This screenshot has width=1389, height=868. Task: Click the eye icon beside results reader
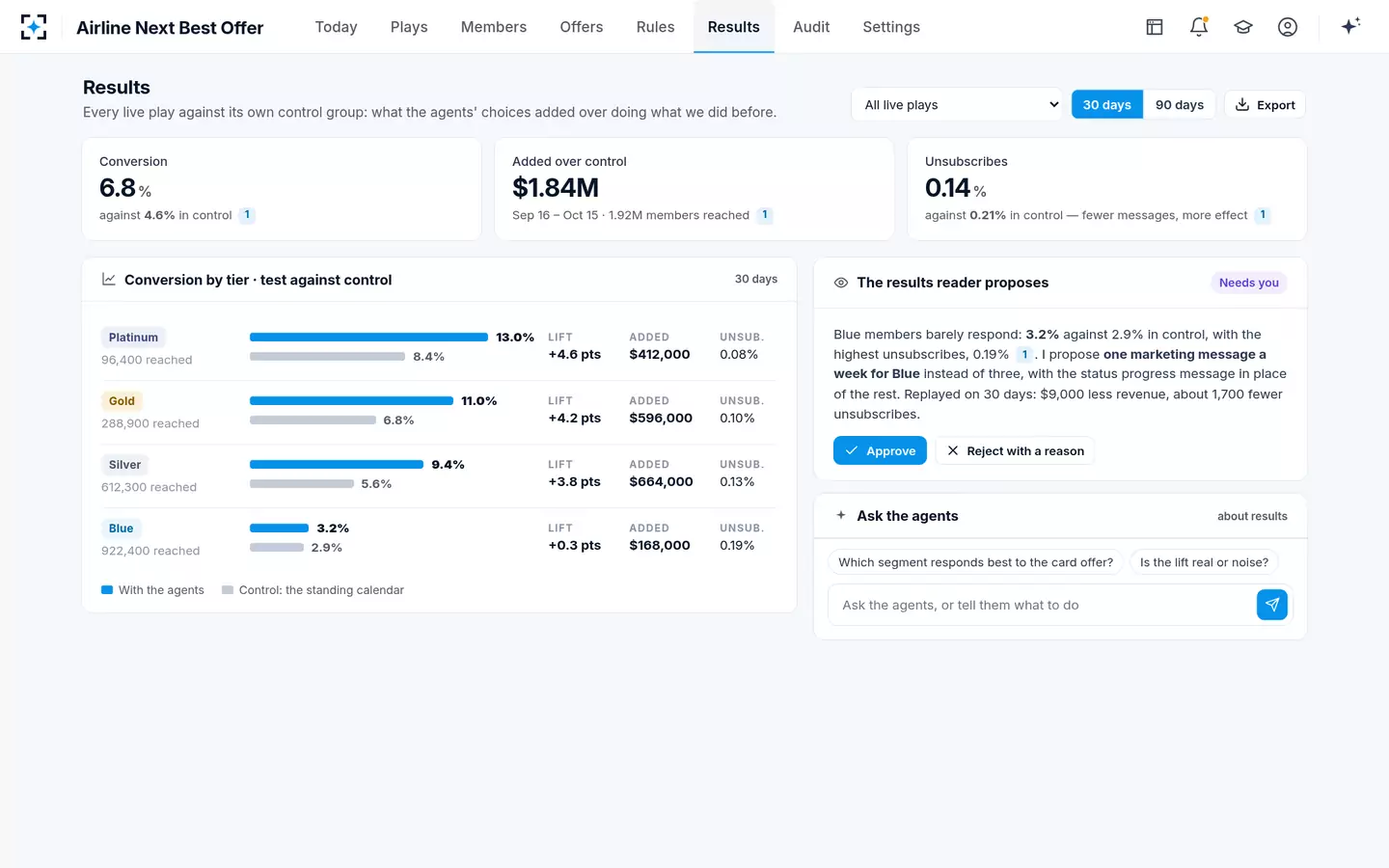(841, 283)
